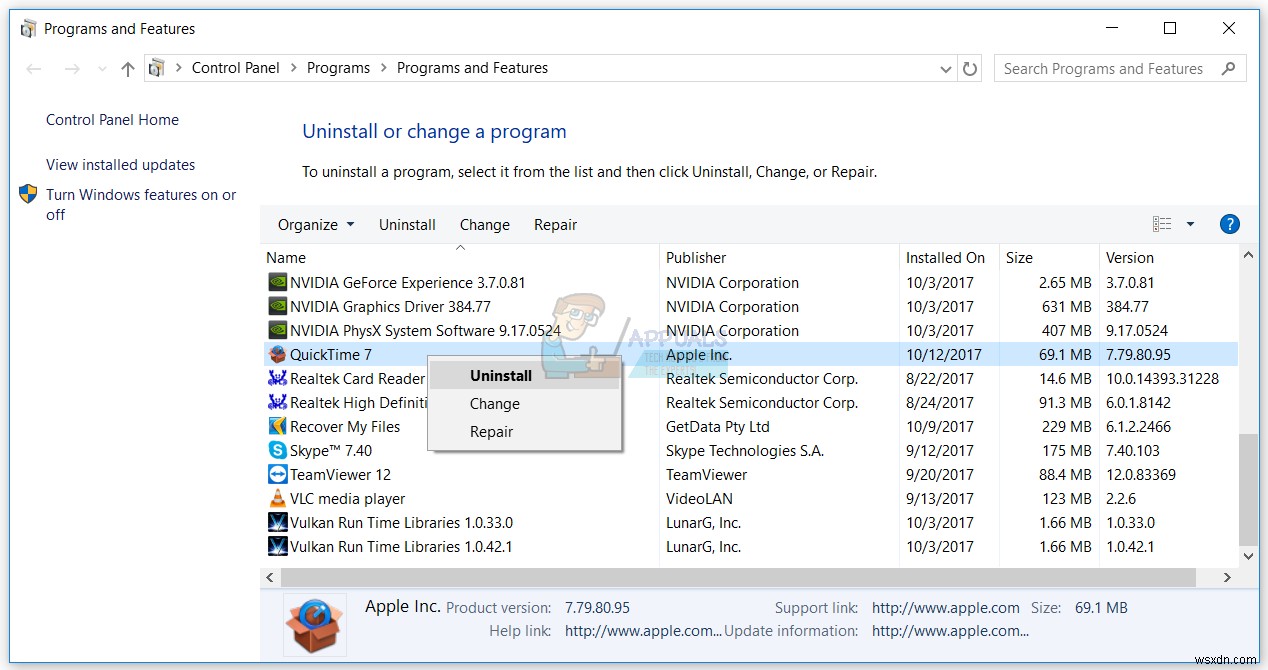Sort programs by the Installed On column

click(944, 257)
